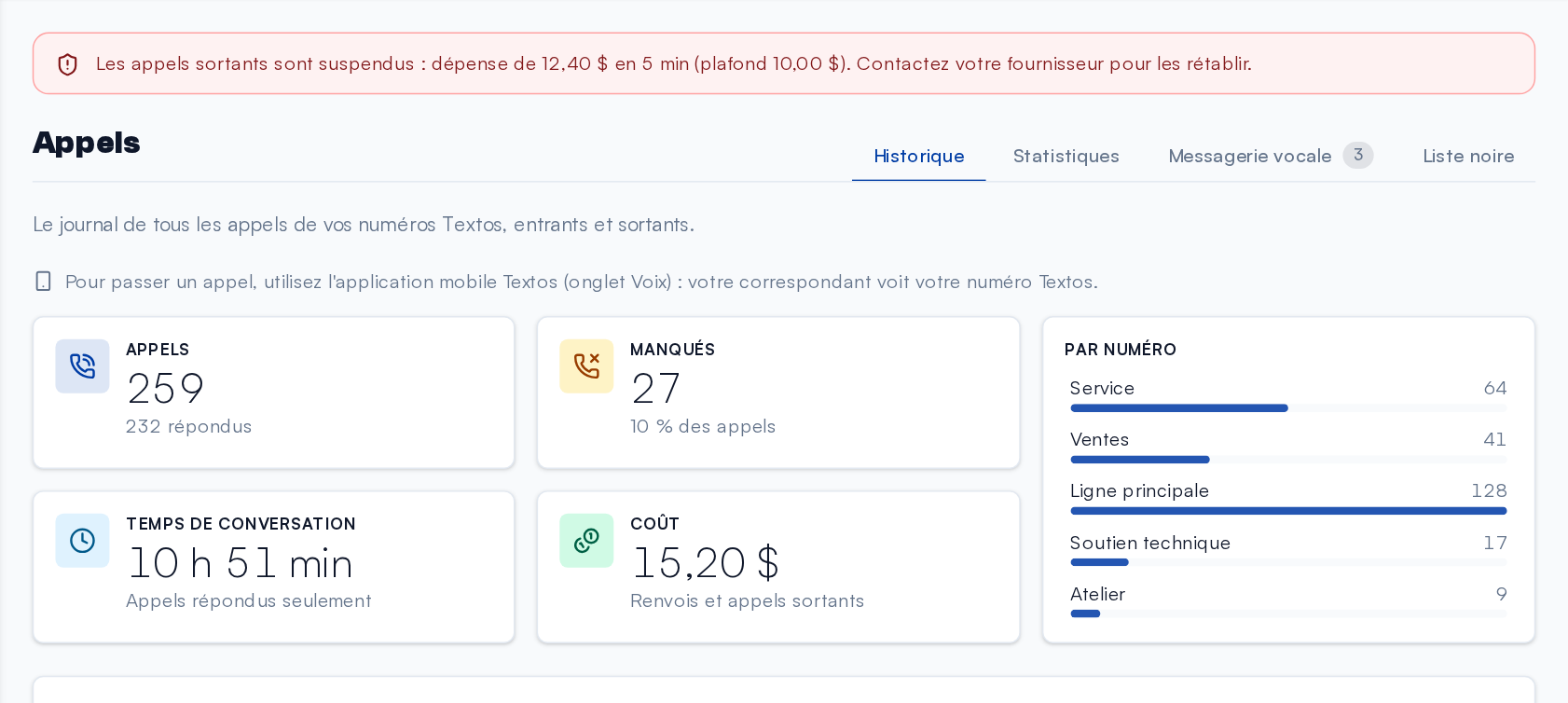
Task: Click the clock icon on Temps de conversation
Action: [82, 541]
